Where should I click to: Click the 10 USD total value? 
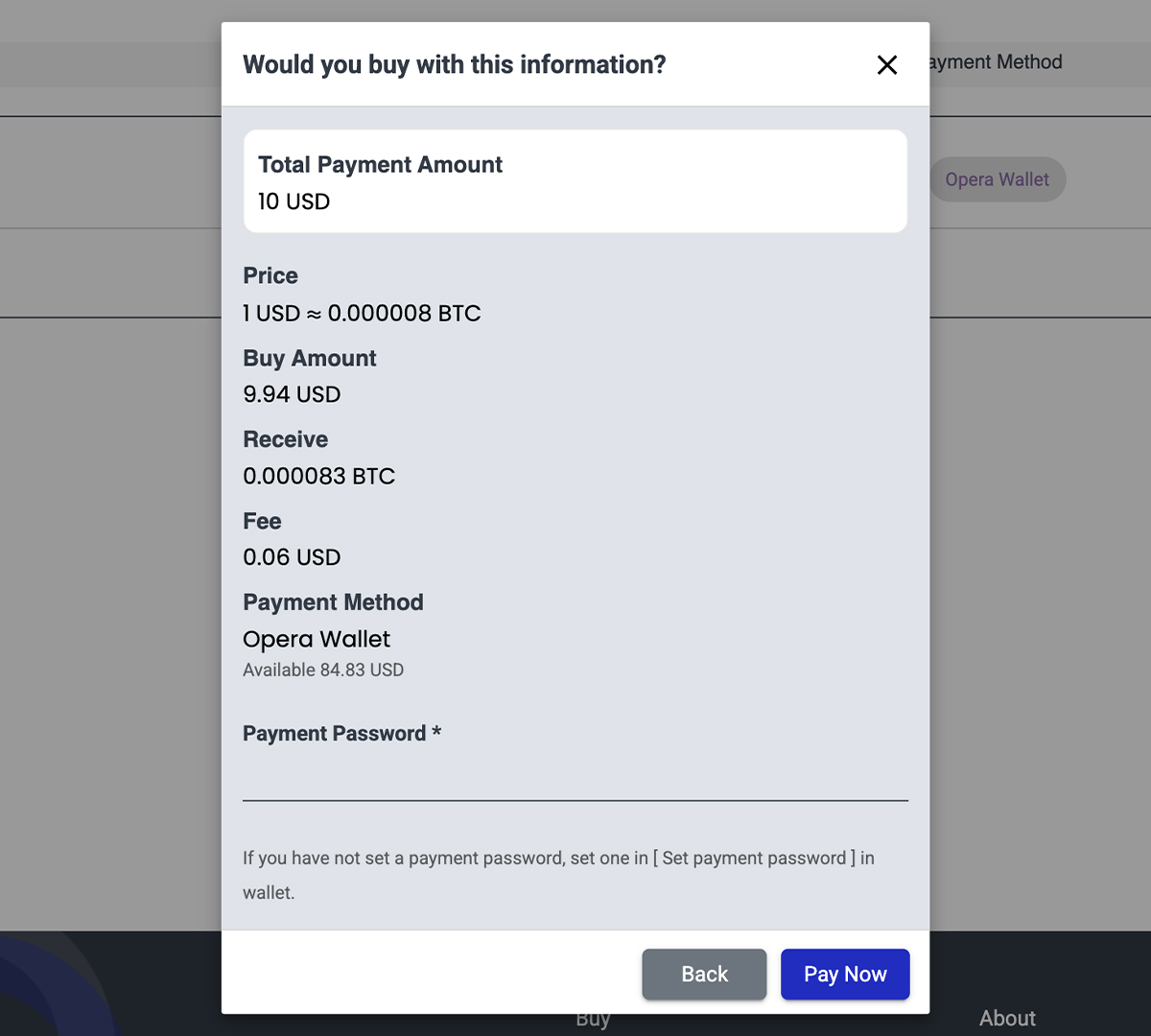pyautogui.click(x=294, y=201)
